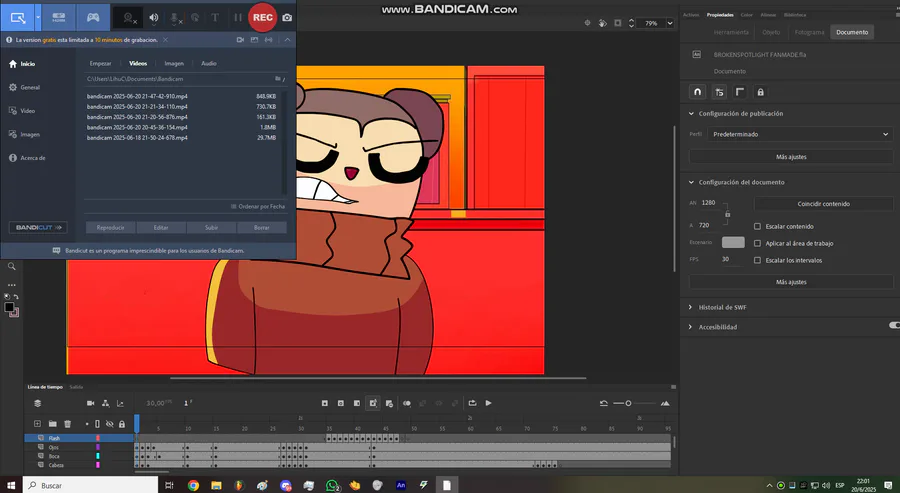This screenshot has height=493, width=900.
Task: Open recording mode dropdown arrow in Bandicam
Action: coord(38,17)
